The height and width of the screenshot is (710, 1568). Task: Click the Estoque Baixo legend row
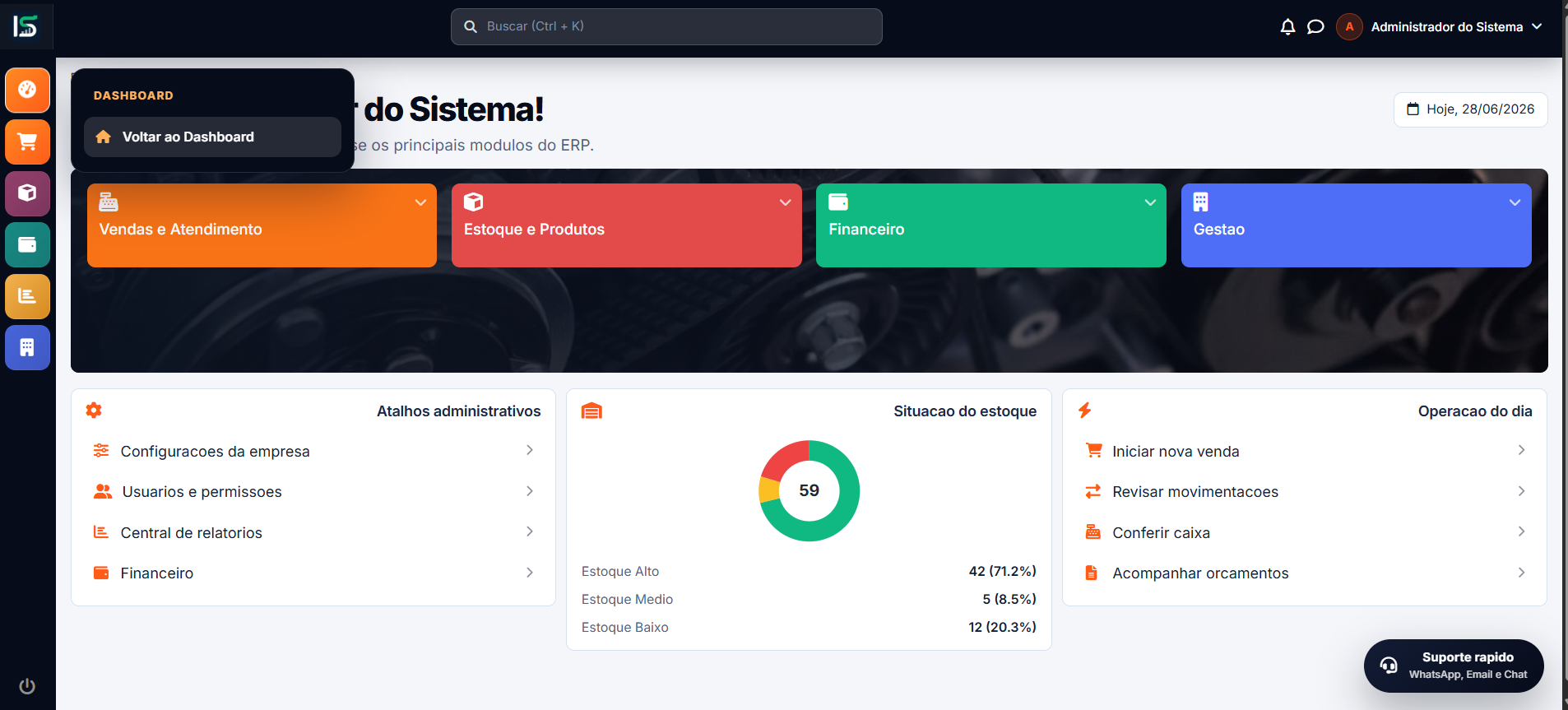pyautogui.click(x=809, y=627)
